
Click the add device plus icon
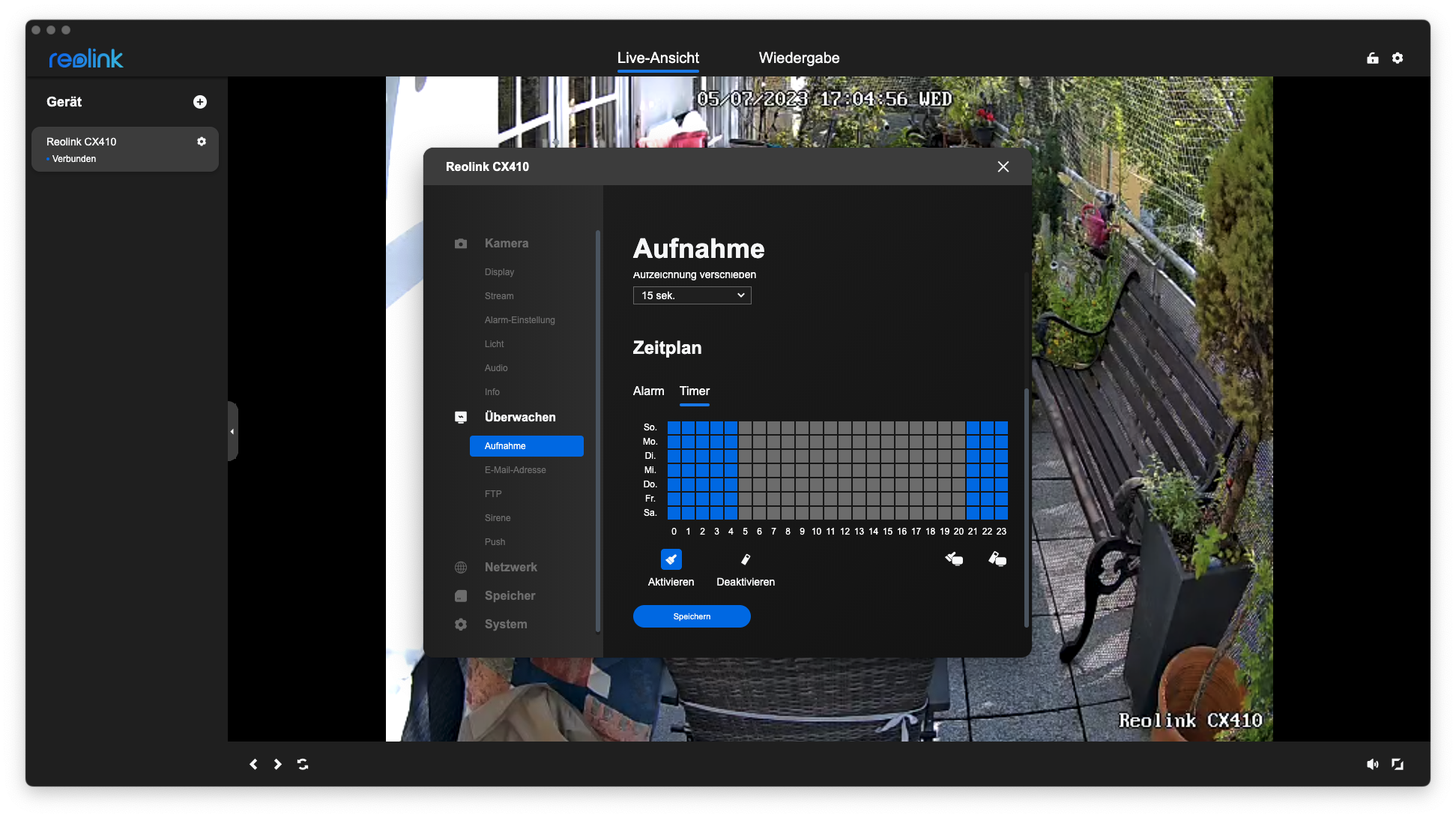tap(200, 102)
